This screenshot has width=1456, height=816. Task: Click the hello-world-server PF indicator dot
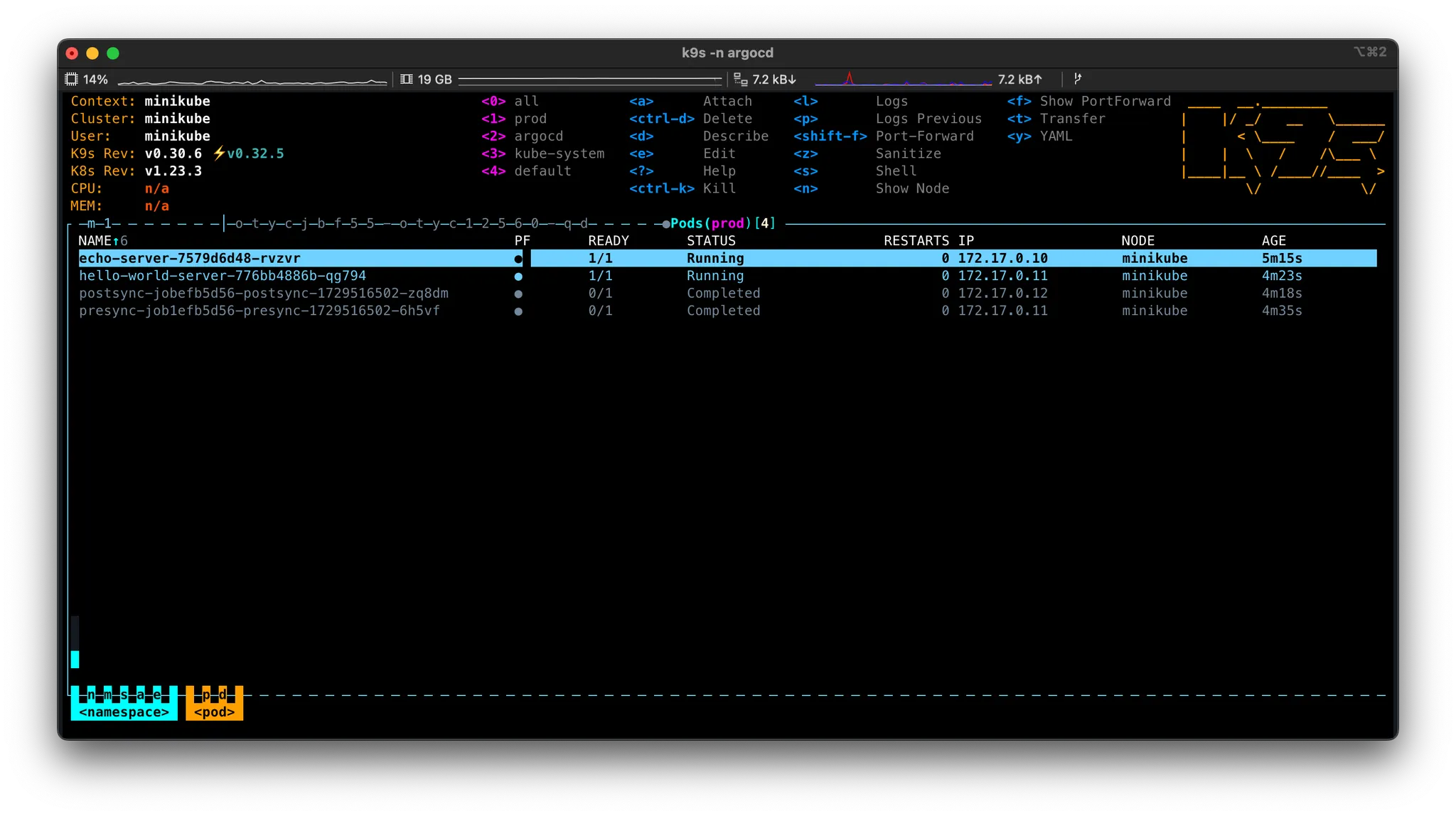click(518, 277)
